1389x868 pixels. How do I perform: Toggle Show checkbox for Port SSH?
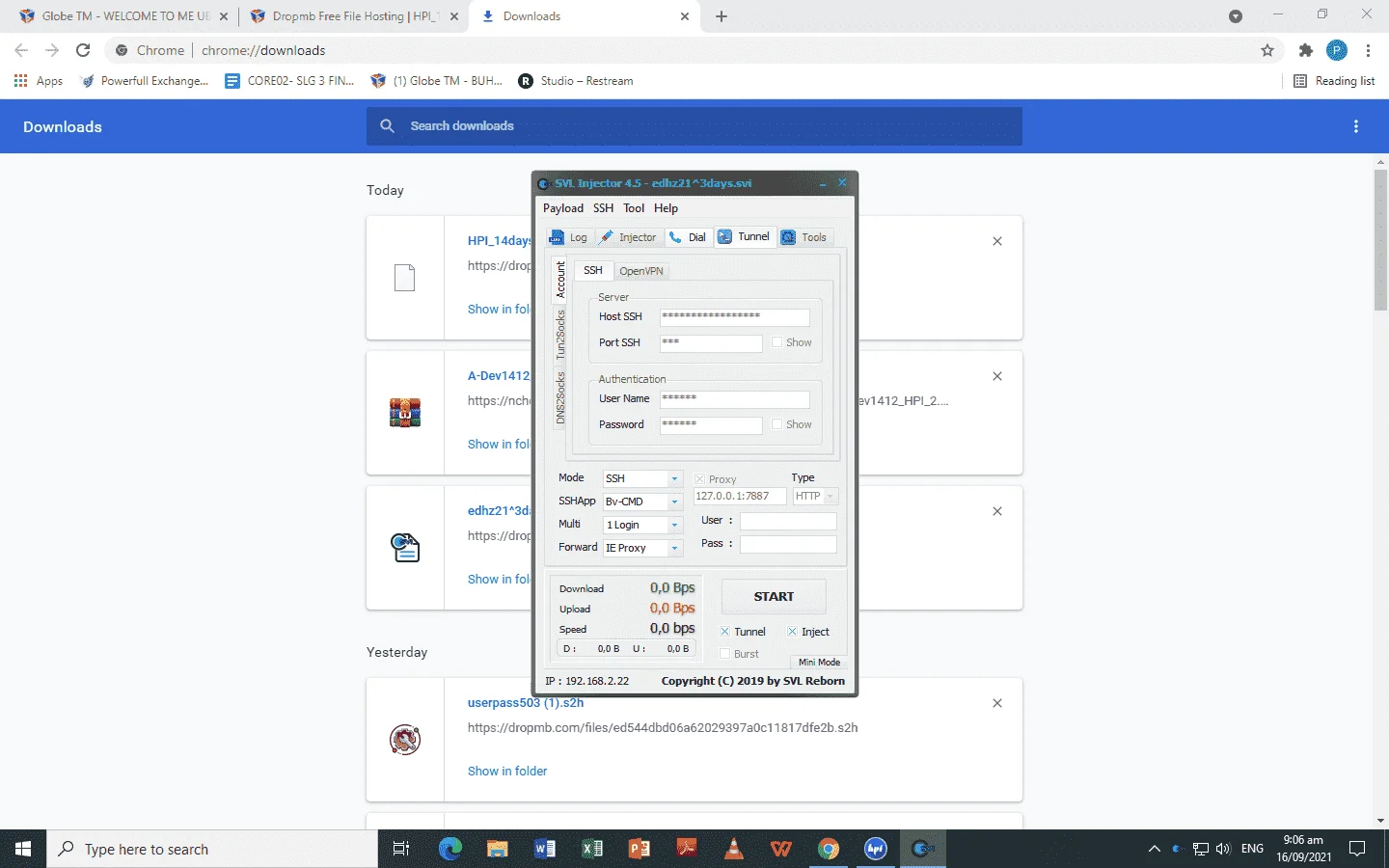(776, 342)
